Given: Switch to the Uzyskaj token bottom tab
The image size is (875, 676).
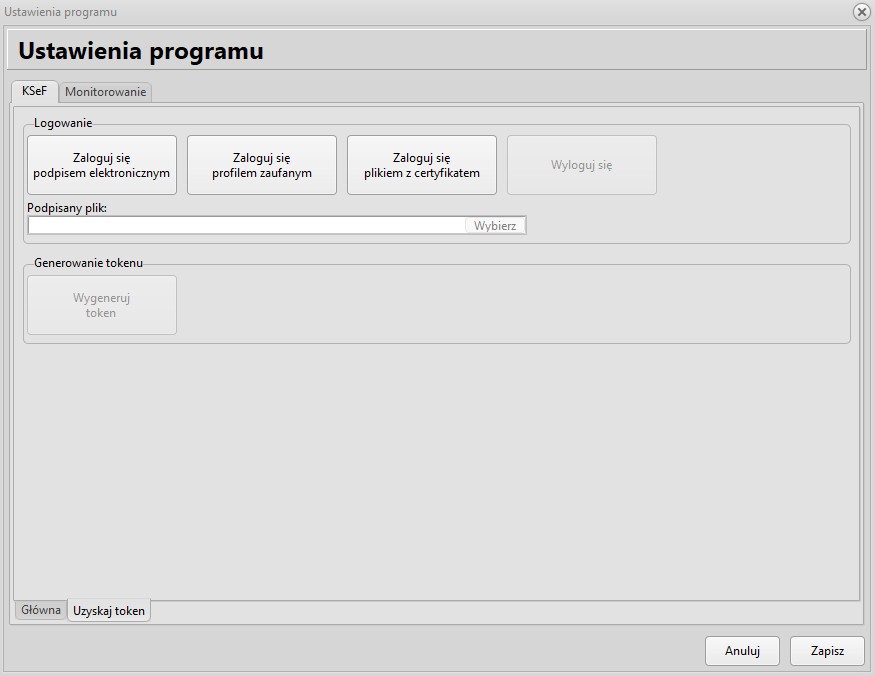Looking at the screenshot, I should [x=109, y=611].
